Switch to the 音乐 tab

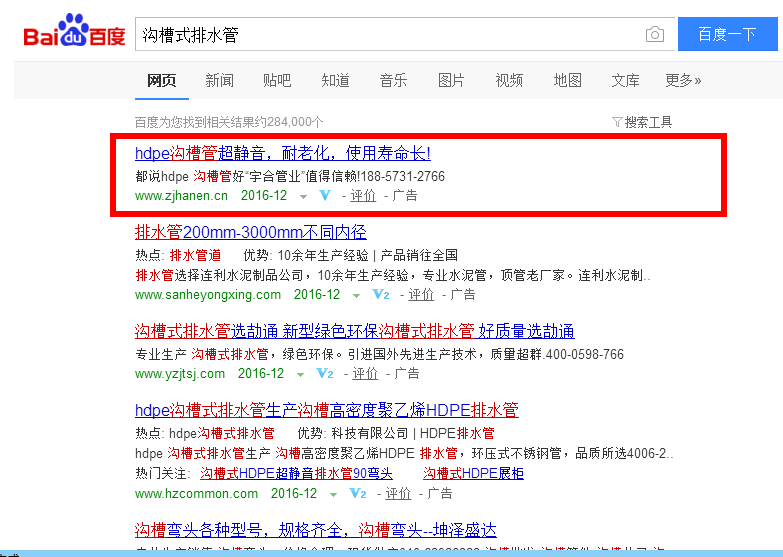point(393,80)
